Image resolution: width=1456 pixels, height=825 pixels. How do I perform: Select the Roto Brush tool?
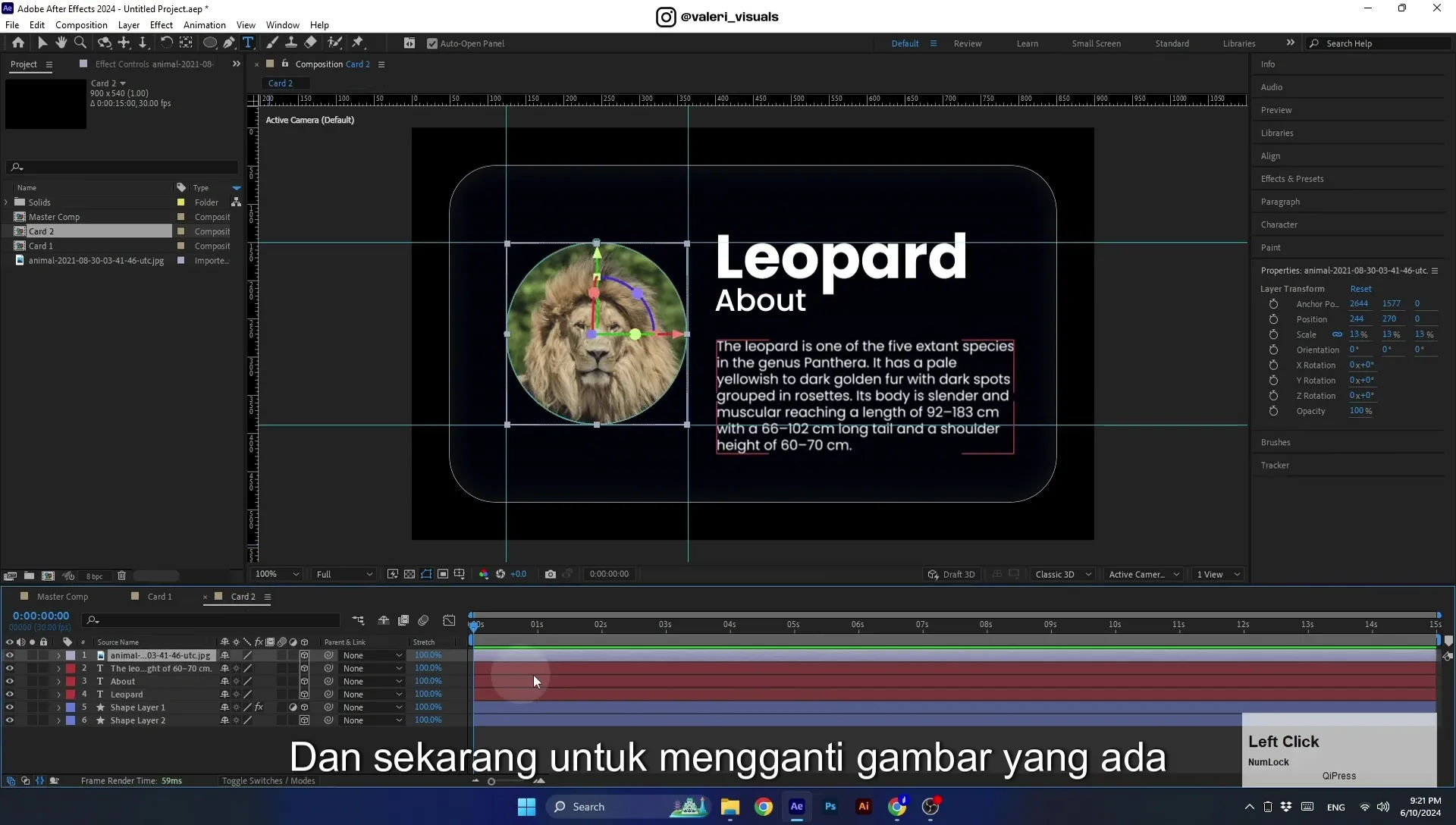(x=334, y=43)
